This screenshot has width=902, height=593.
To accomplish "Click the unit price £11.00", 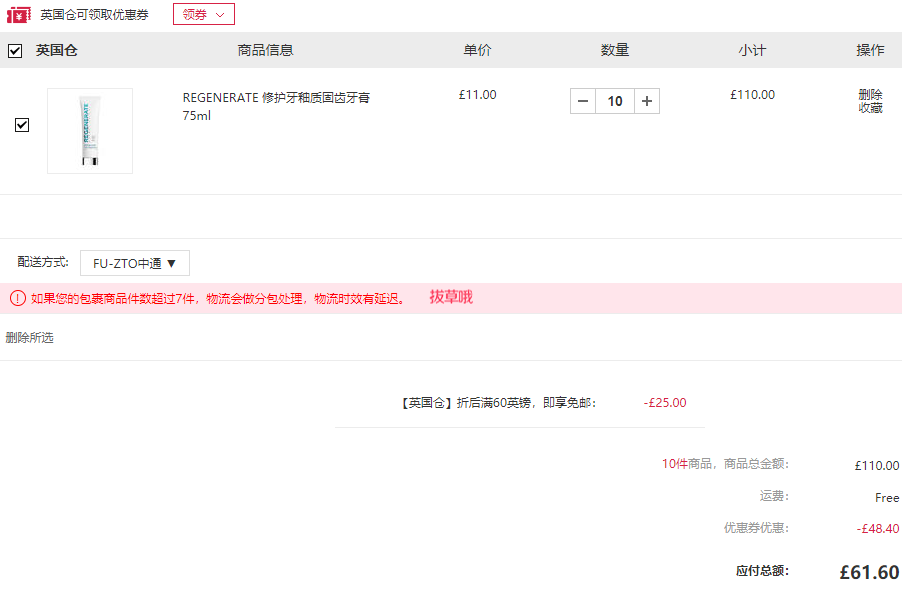I will pos(477,95).
